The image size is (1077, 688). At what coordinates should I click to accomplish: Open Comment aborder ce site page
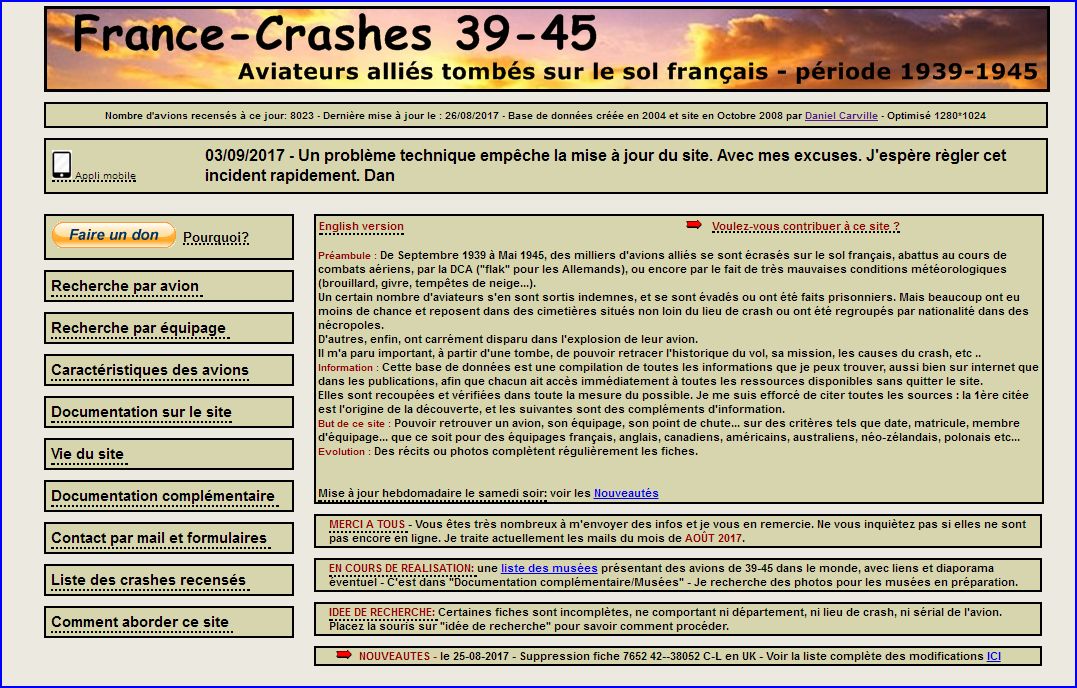tap(140, 622)
